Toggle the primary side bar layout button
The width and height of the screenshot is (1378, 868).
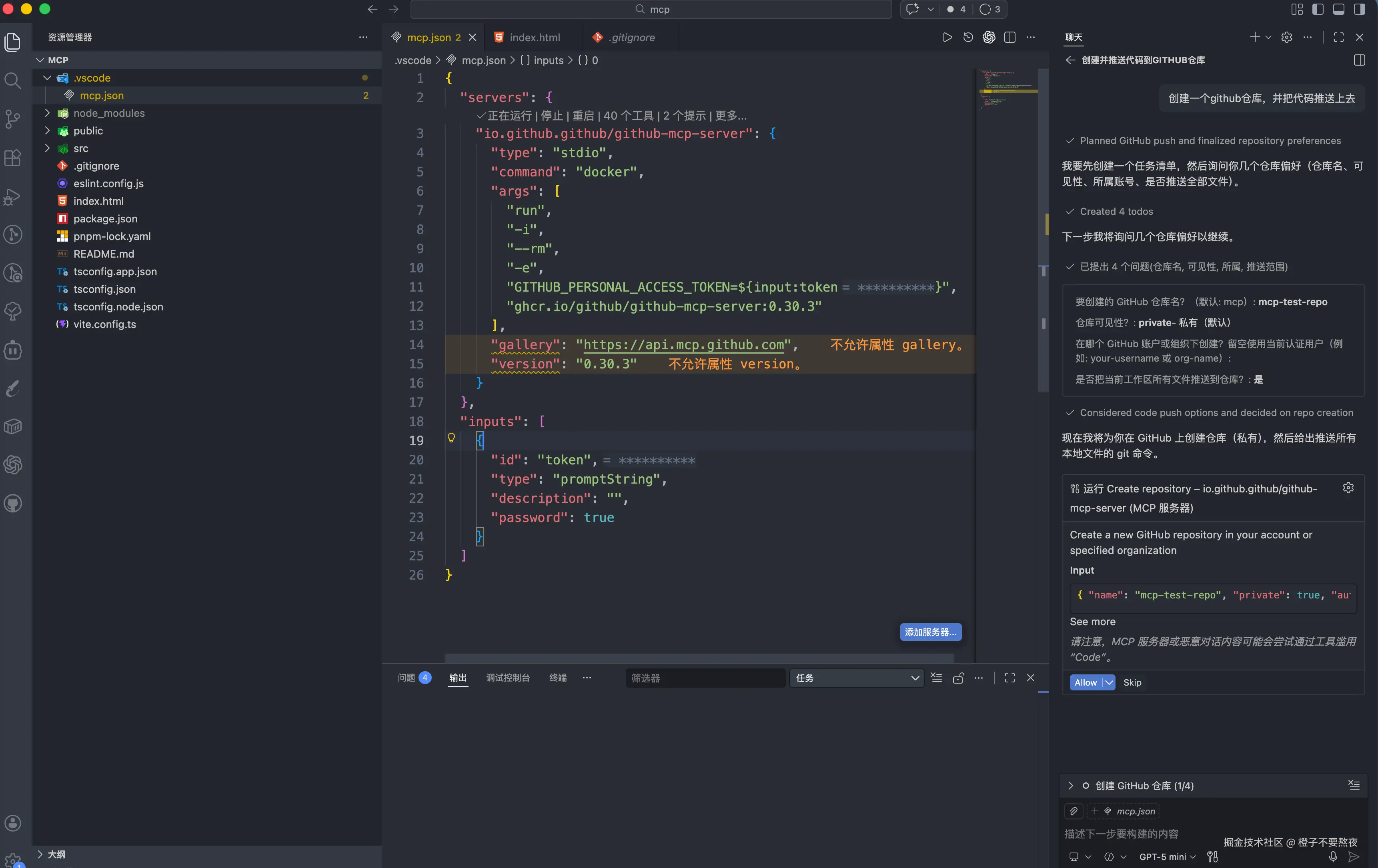1318,9
